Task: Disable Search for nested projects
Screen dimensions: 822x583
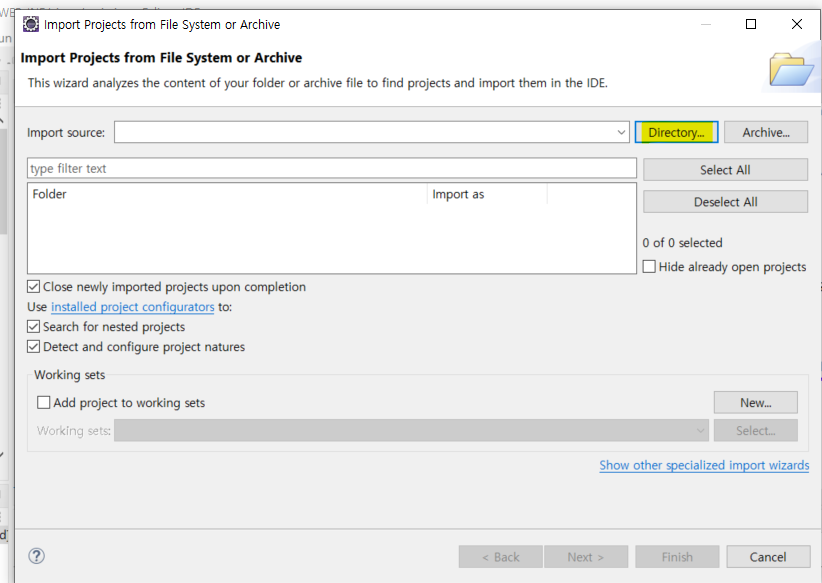Action: click(33, 326)
